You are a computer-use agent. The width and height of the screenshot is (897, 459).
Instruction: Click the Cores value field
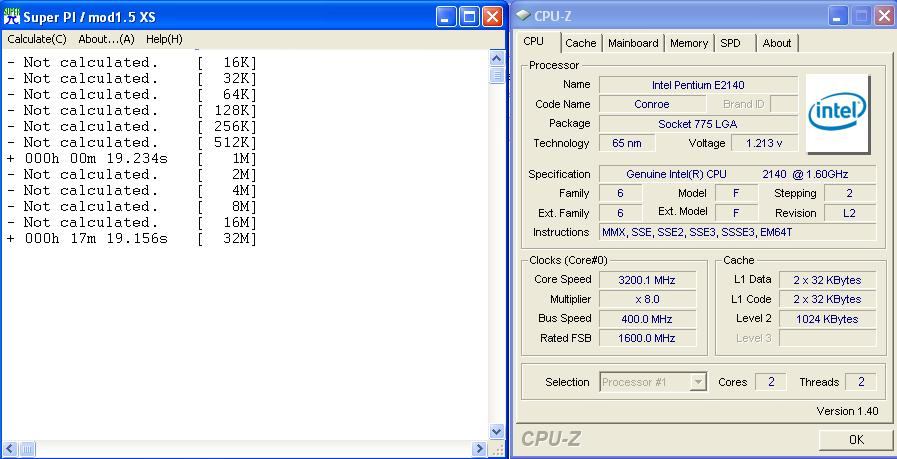pyautogui.click(x=771, y=382)
